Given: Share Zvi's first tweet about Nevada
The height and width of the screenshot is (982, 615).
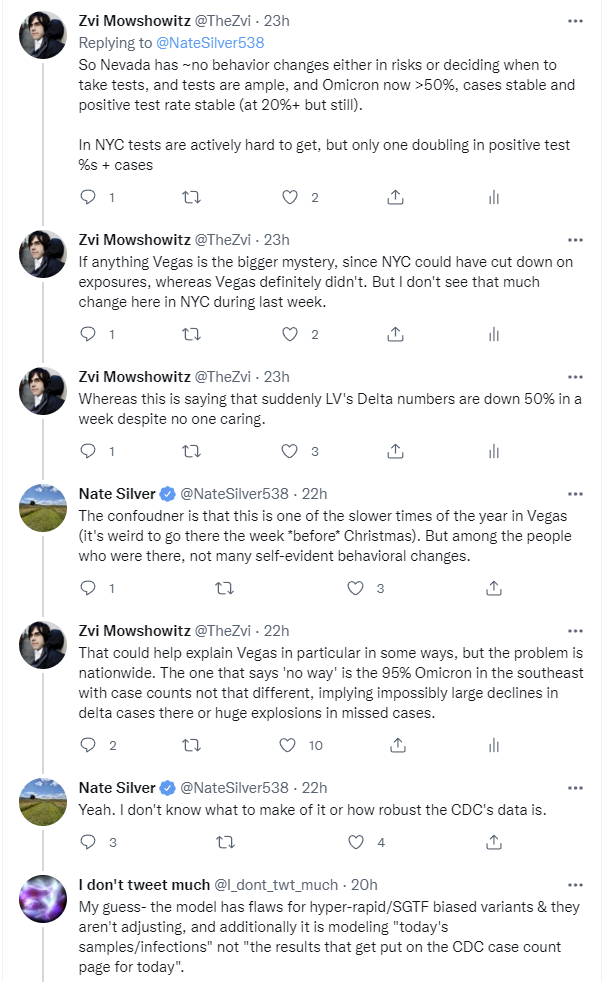Looking at the screenshot, I should [x=394, y=197].
